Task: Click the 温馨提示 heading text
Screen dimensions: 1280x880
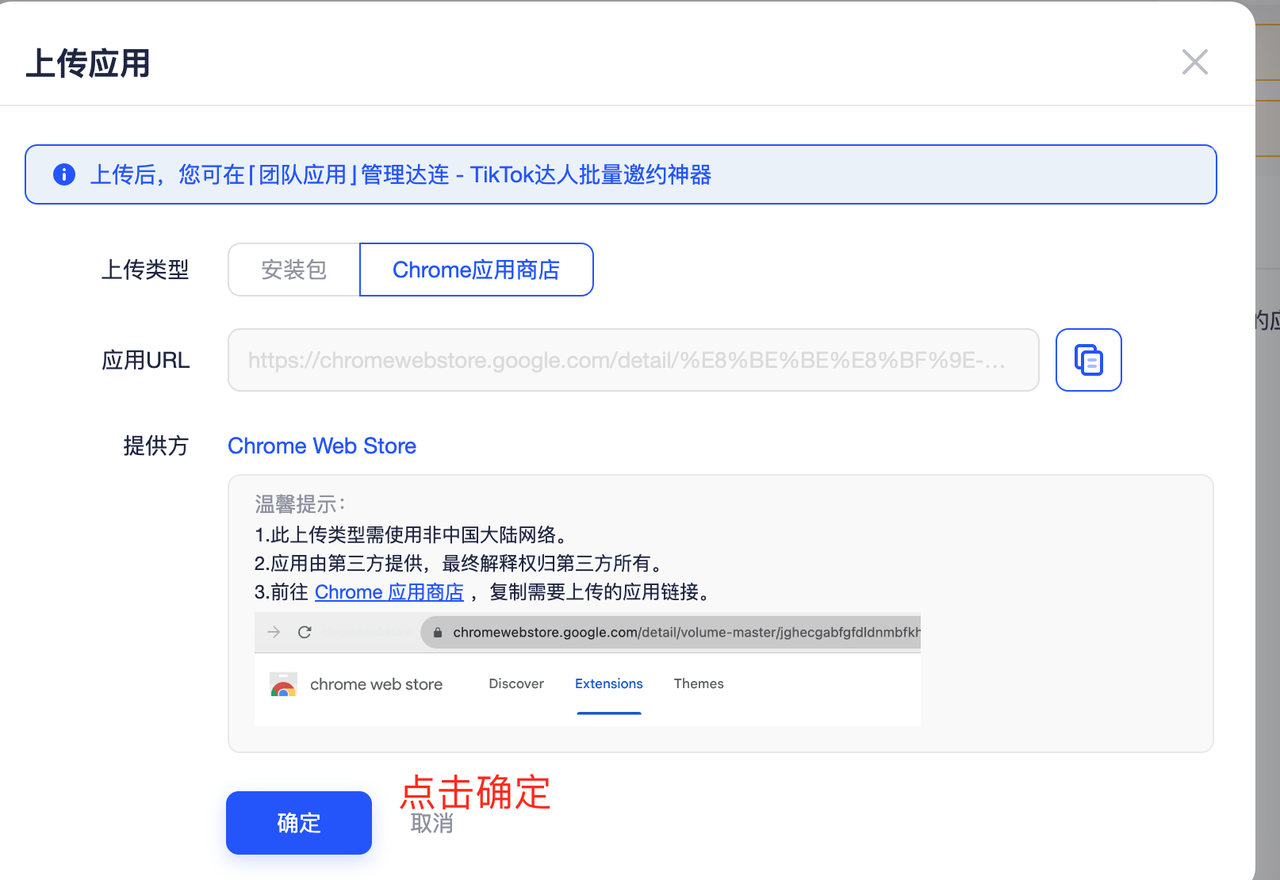Action: tap(300, 504)
